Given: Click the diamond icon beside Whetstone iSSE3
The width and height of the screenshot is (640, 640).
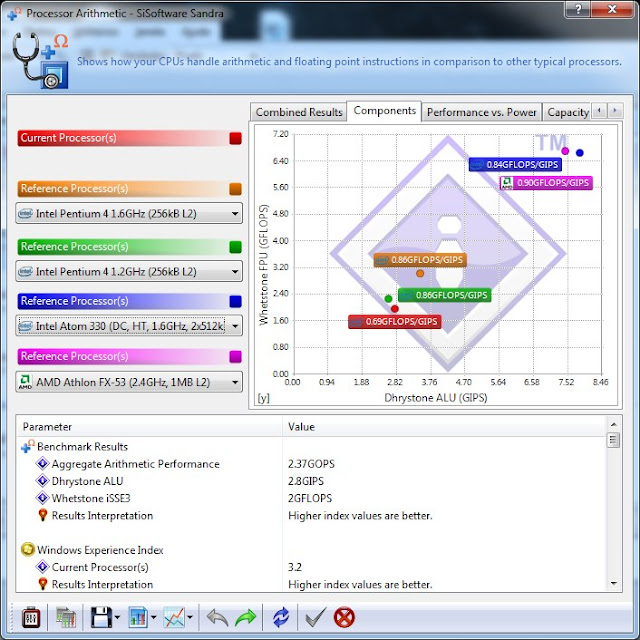Looking at the screenshot, I should point(42,498).
